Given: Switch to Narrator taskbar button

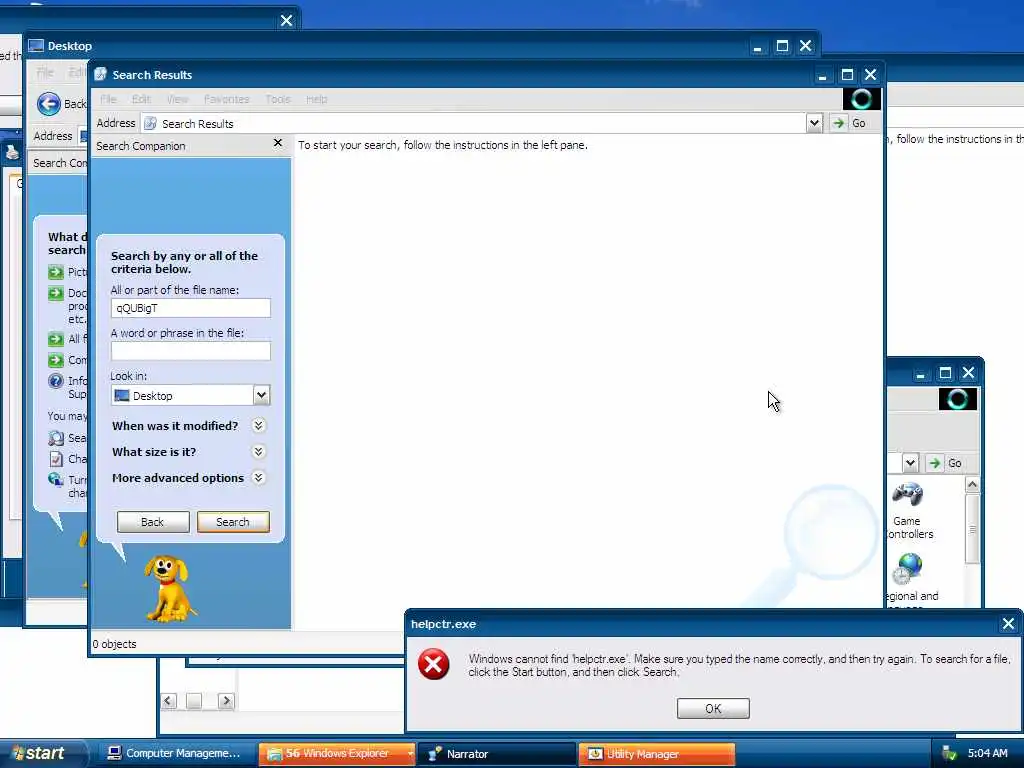Looking at the screenshot, I should [x=496, y=754].
